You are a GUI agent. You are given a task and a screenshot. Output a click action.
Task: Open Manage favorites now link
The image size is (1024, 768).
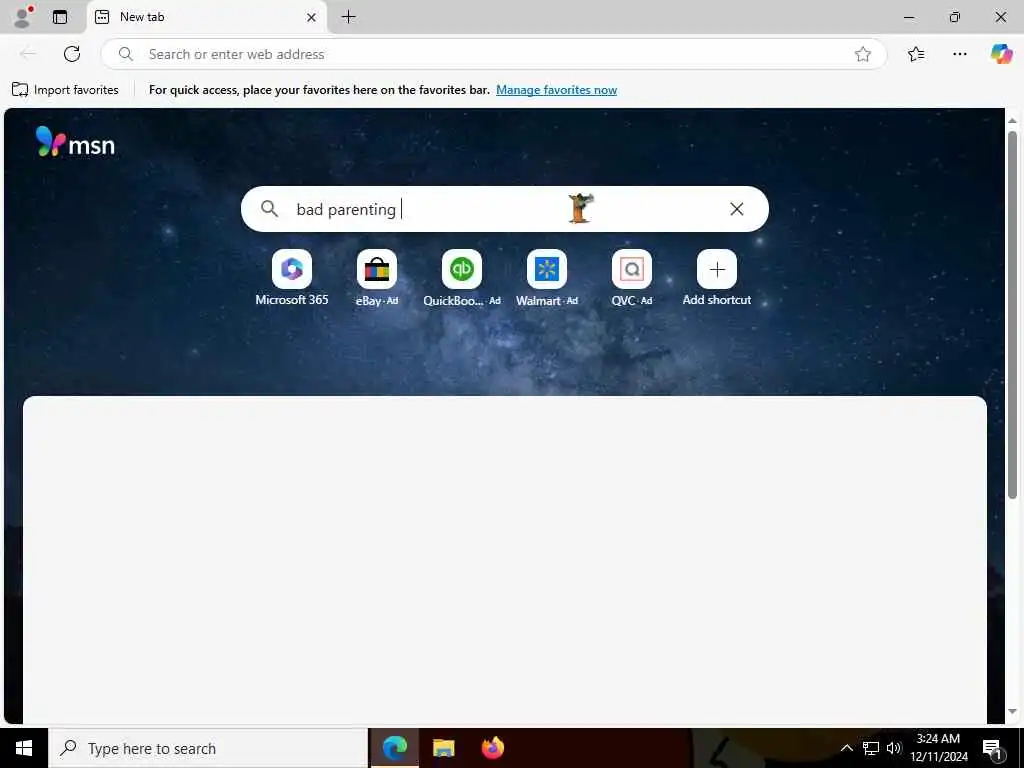tap(556, 90)
